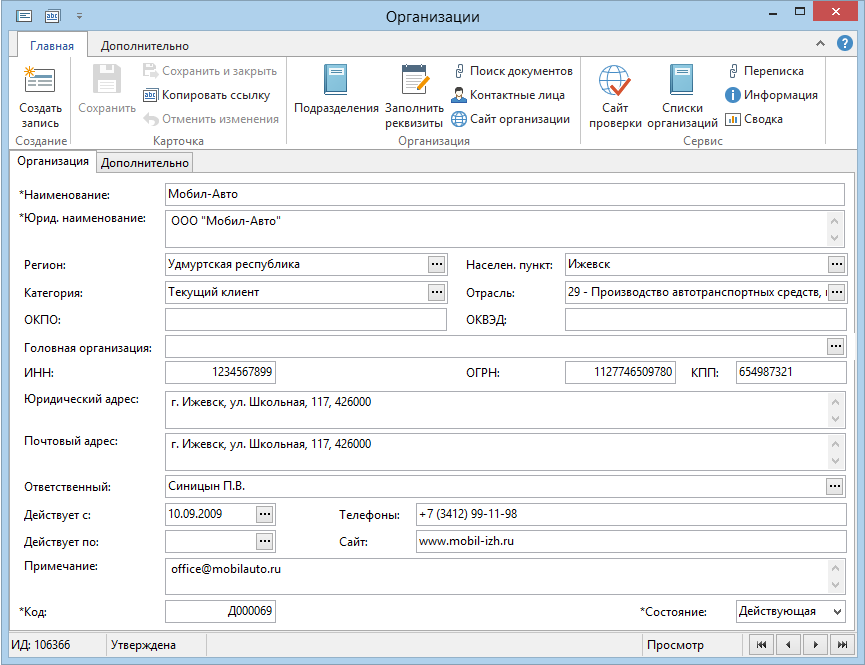Image resolution: width=865 pixels, height=665 pixels.
Task: Go to the last record
Action: point(842,645)
